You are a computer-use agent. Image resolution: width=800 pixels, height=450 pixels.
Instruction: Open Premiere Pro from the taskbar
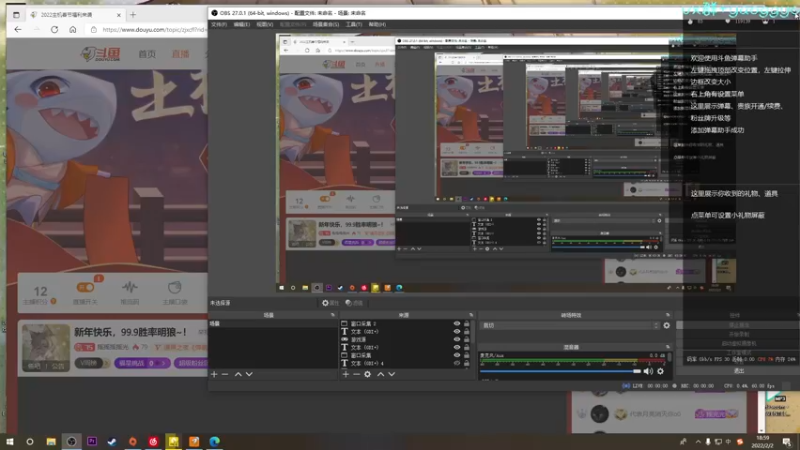(92, 441)
